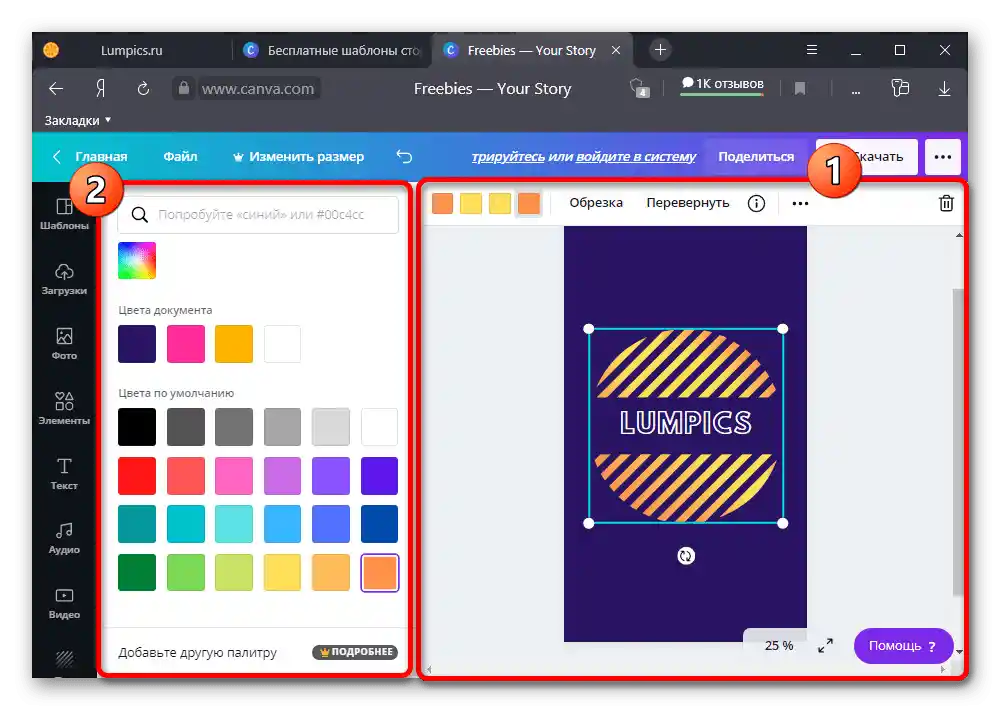Delete the selected element with the trash icon
Screen dimensions: 1000x710
point(946,203)
